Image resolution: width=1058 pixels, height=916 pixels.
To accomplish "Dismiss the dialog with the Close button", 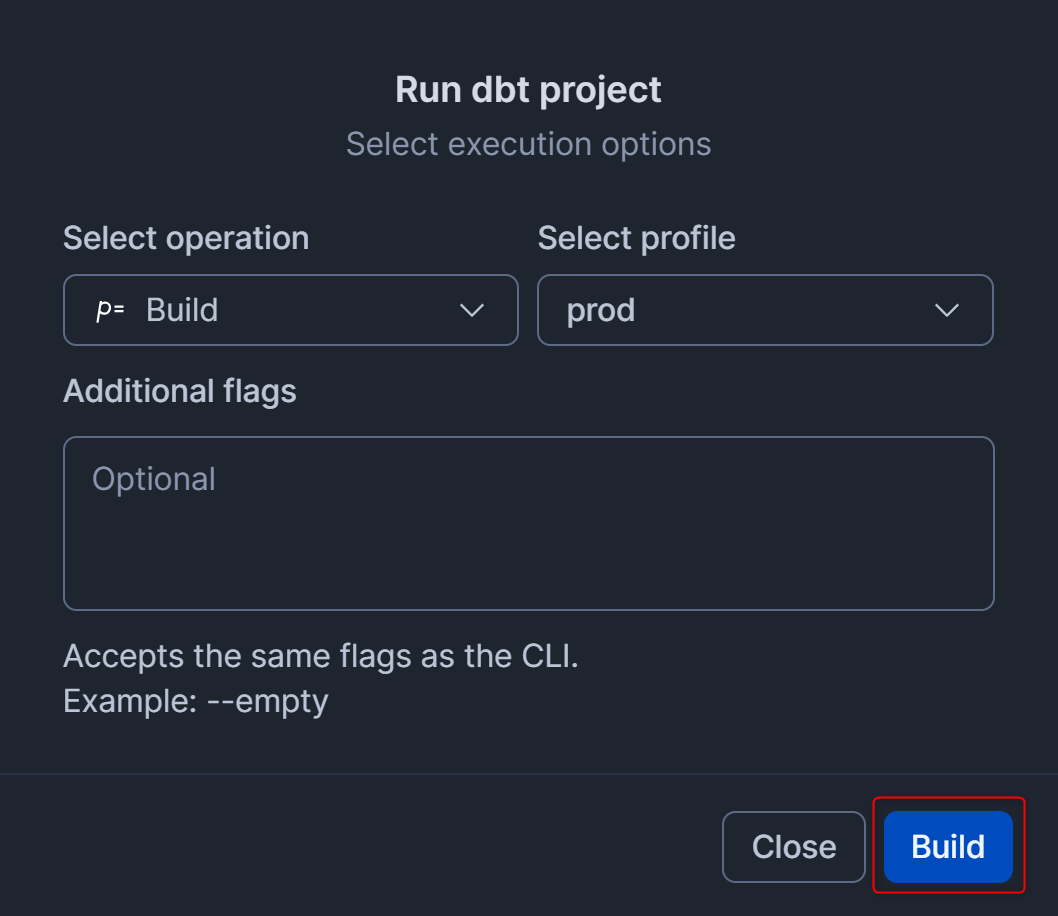I will (x=793, y=847).
